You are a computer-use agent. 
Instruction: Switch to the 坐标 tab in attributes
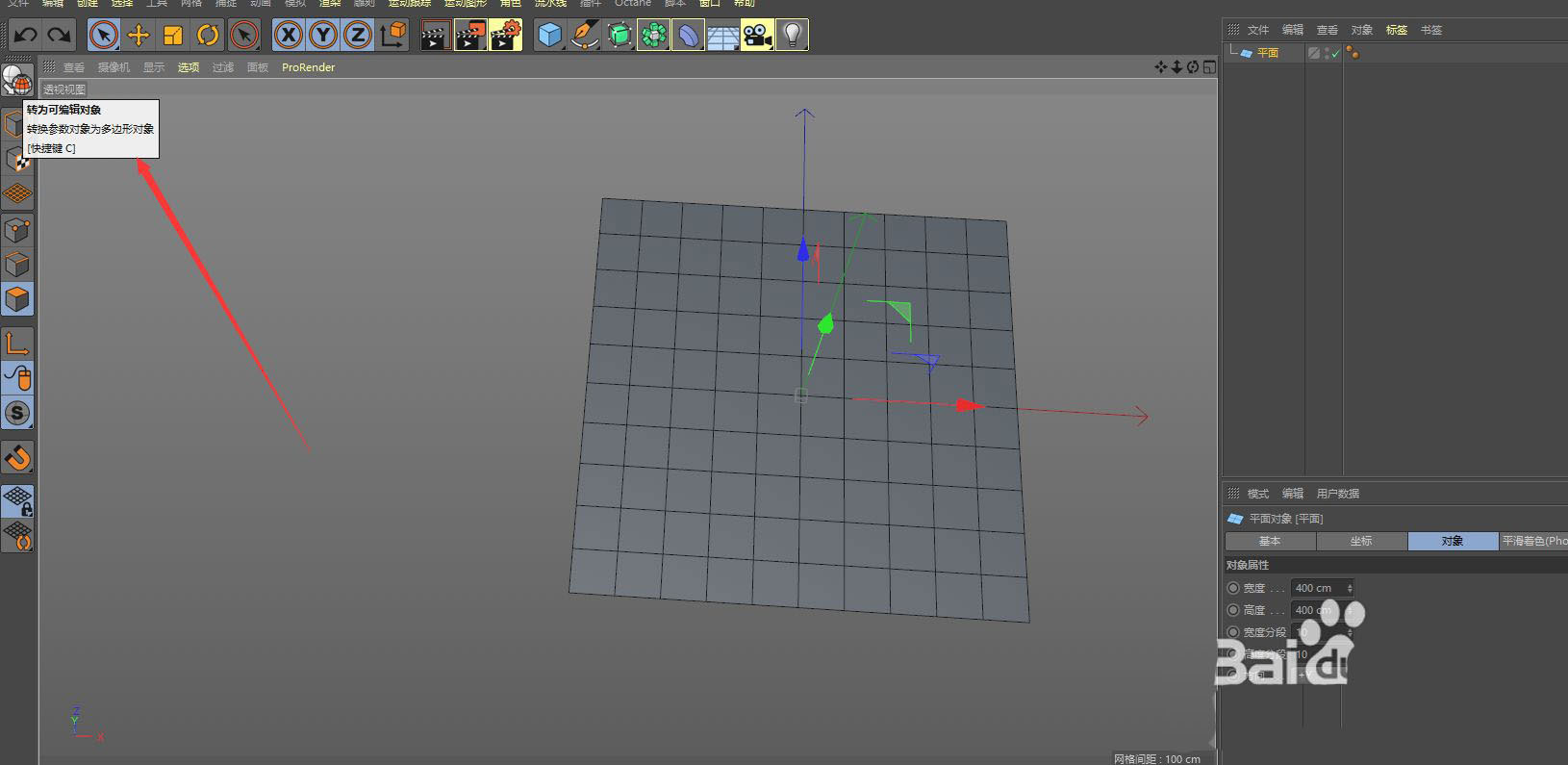pyautogui.click(x=1361, y=541)
